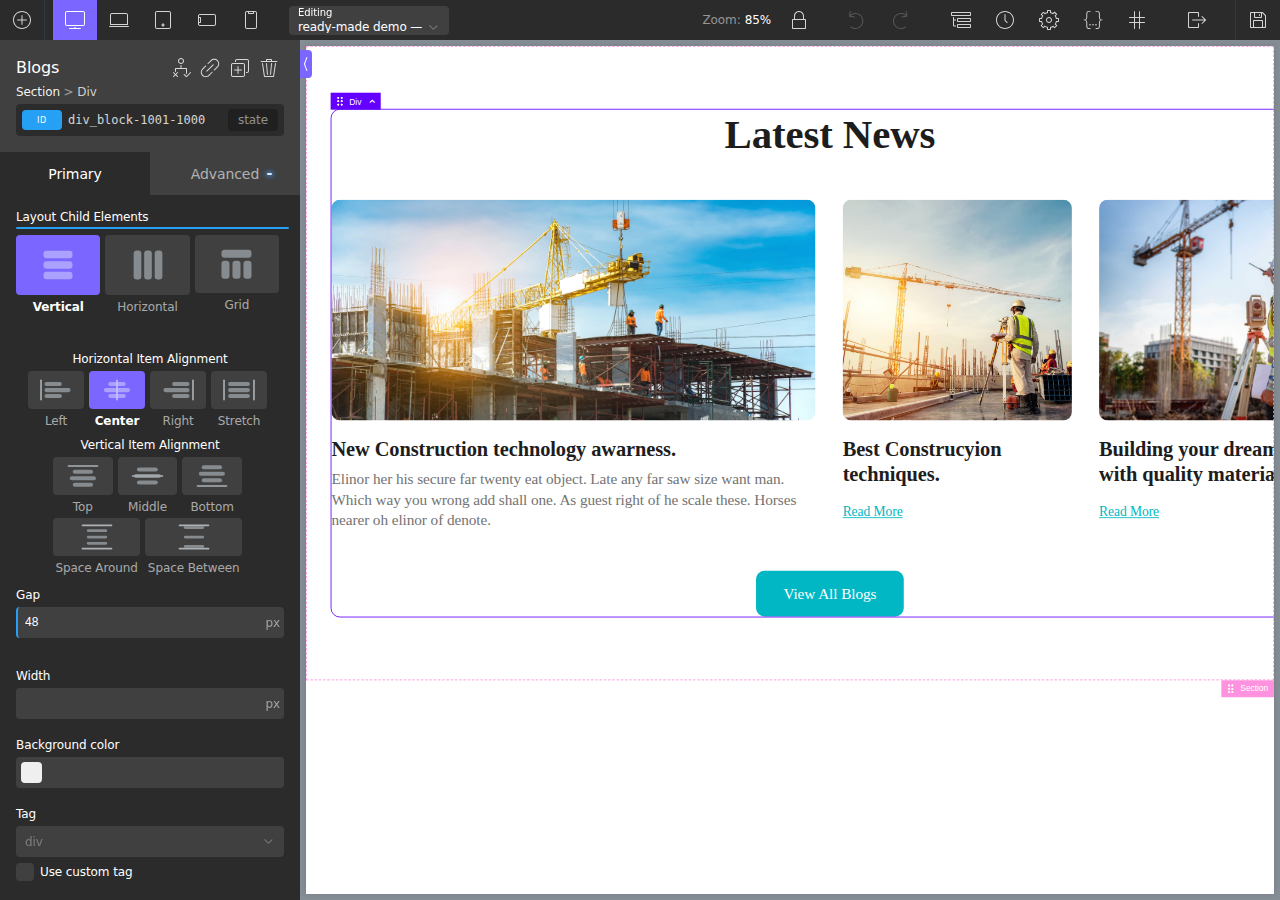Open the Width px unit selector
The image size is (1280, 900).
click(272, 703)
